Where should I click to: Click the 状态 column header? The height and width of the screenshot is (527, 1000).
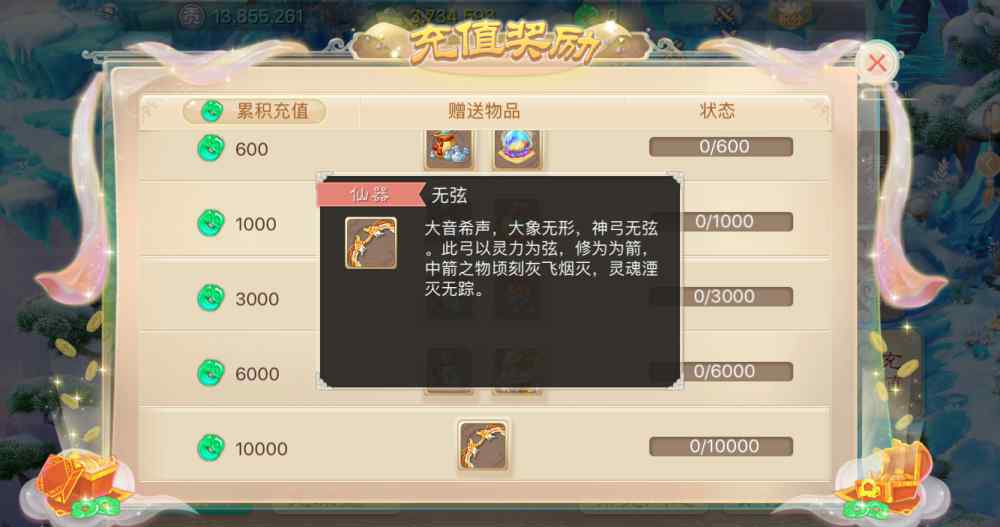pyautogui.click(x=717, y=111)
